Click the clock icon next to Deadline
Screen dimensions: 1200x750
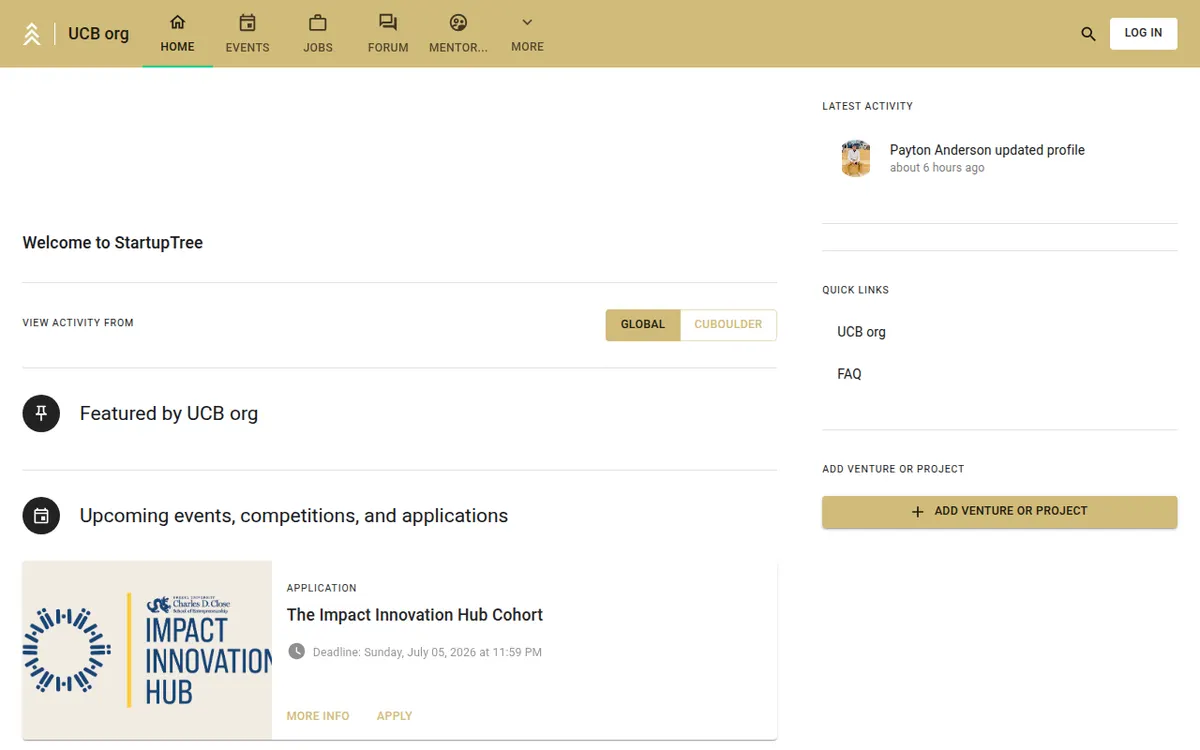[x=296, y=651]
